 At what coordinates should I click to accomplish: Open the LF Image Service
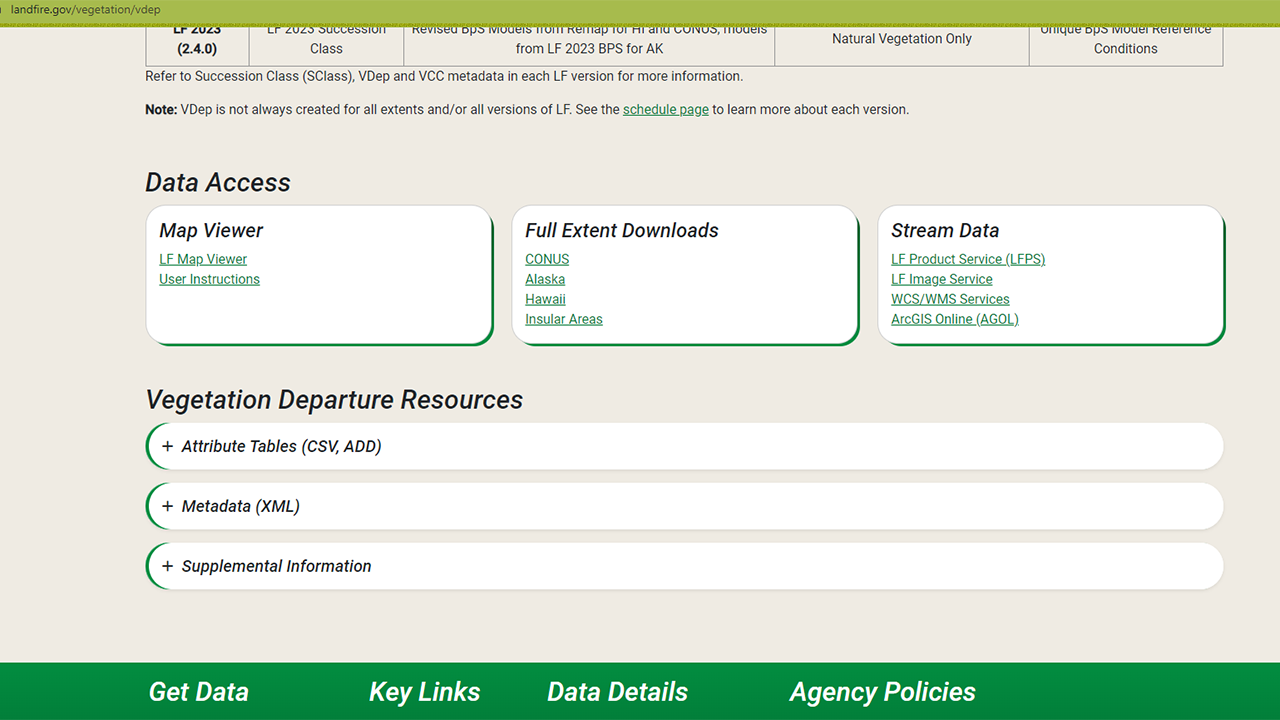(x=941, y=279)
